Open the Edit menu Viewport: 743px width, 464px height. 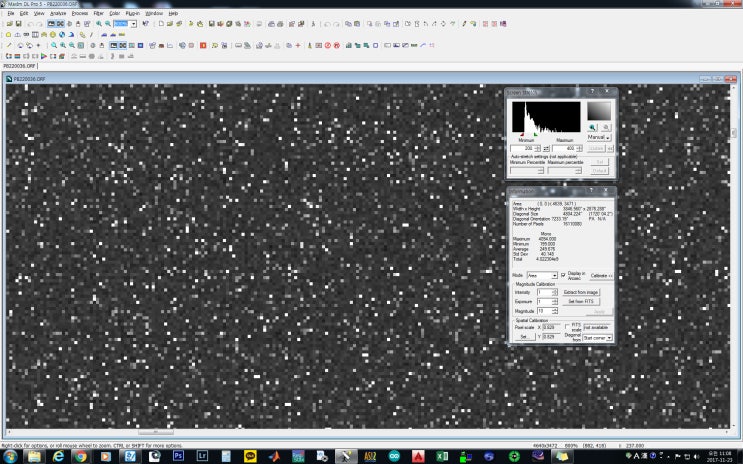[x=24, y=13]
